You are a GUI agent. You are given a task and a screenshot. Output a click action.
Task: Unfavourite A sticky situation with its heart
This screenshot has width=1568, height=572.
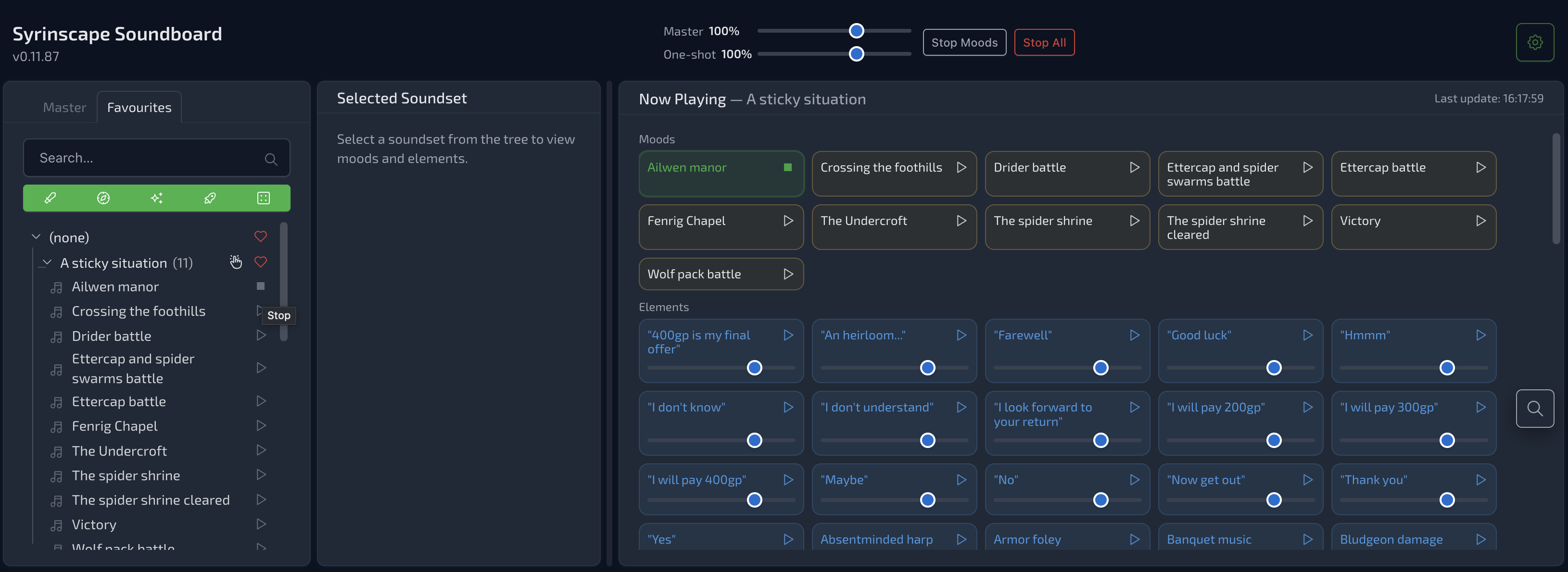pyautogui.click(x=261, y=262)
